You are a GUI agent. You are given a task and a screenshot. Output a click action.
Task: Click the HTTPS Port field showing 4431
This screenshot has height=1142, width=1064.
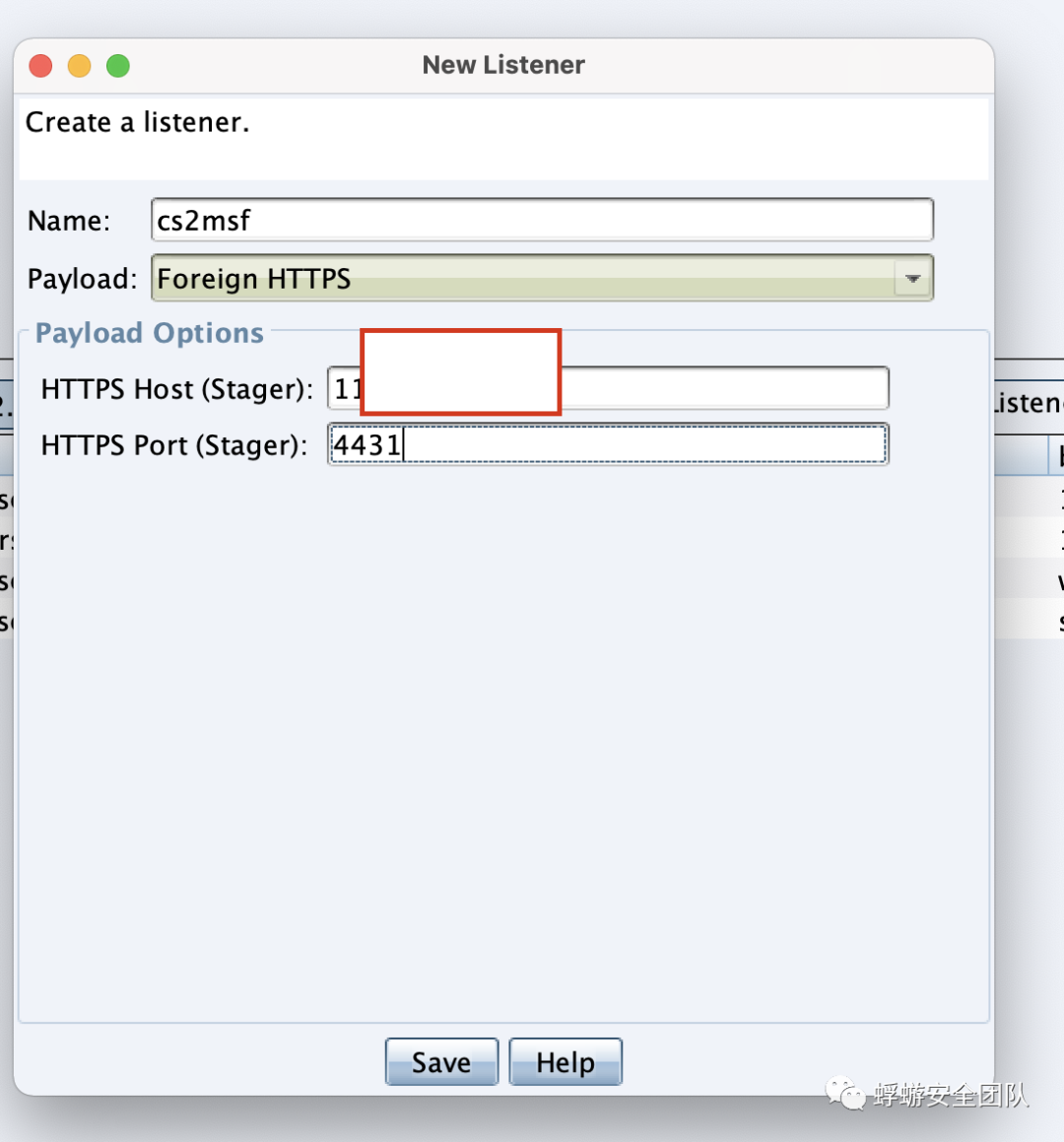pyautogui.click(x=608, y=445)
